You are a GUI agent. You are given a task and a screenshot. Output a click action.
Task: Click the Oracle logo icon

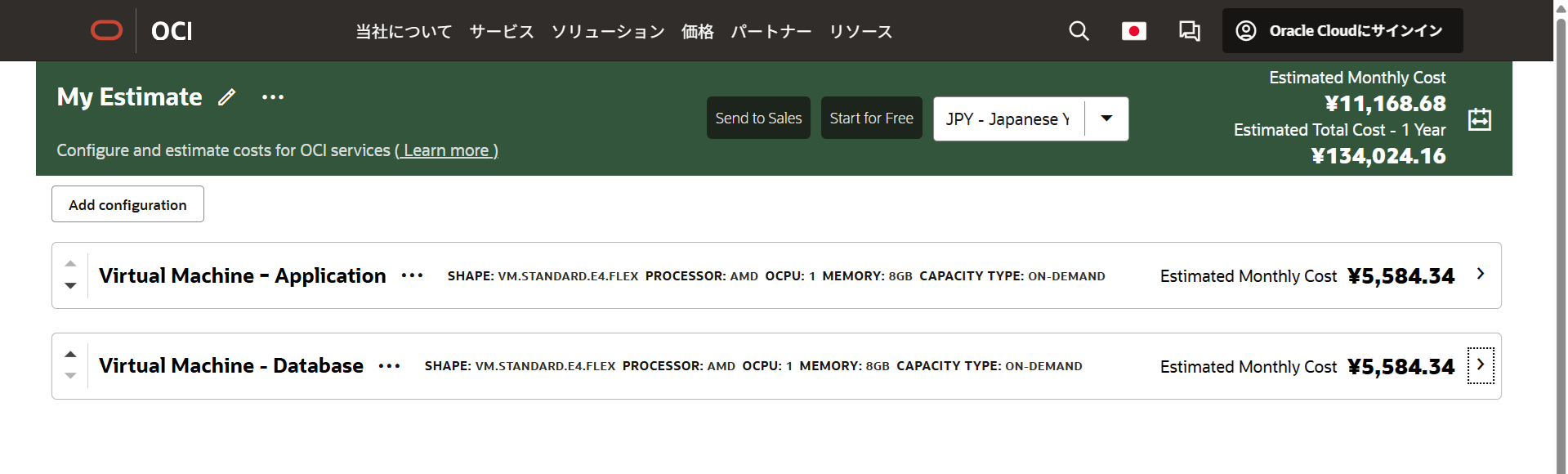tap(106, 31)
